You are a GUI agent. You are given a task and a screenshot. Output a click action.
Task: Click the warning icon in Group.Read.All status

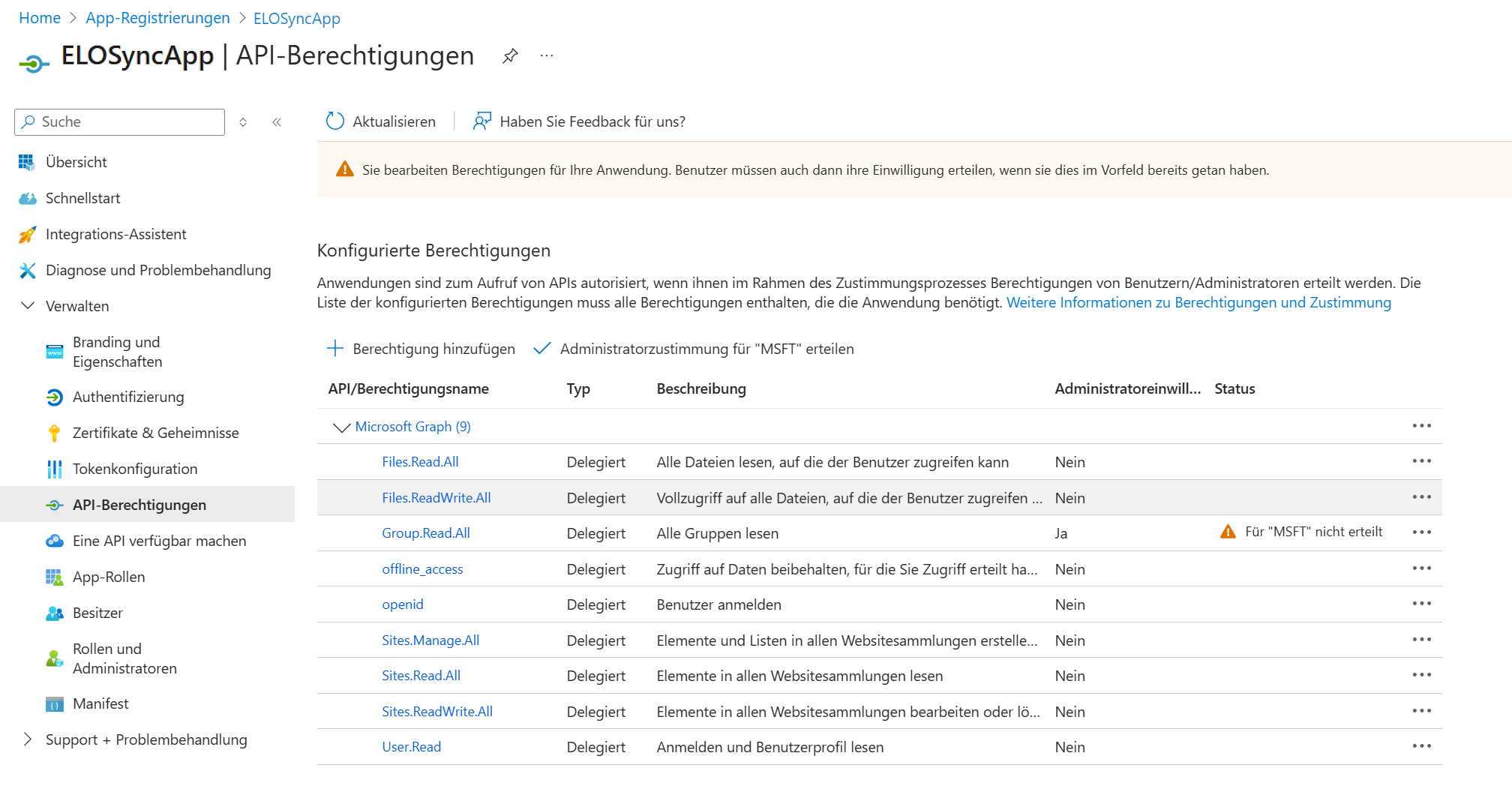click(1228, 532)
